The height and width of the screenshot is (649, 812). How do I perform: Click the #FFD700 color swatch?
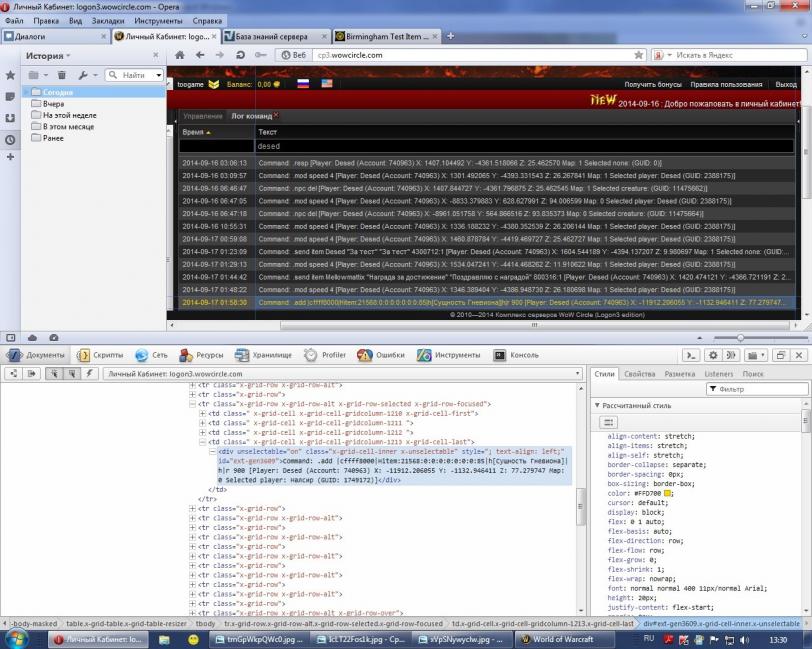(x=668, y=493)
